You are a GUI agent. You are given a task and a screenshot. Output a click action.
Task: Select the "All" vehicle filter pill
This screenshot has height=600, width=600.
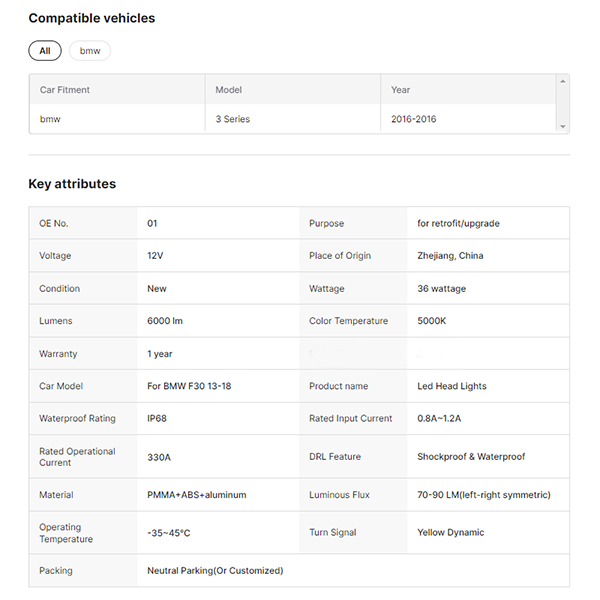click(44, 51)
